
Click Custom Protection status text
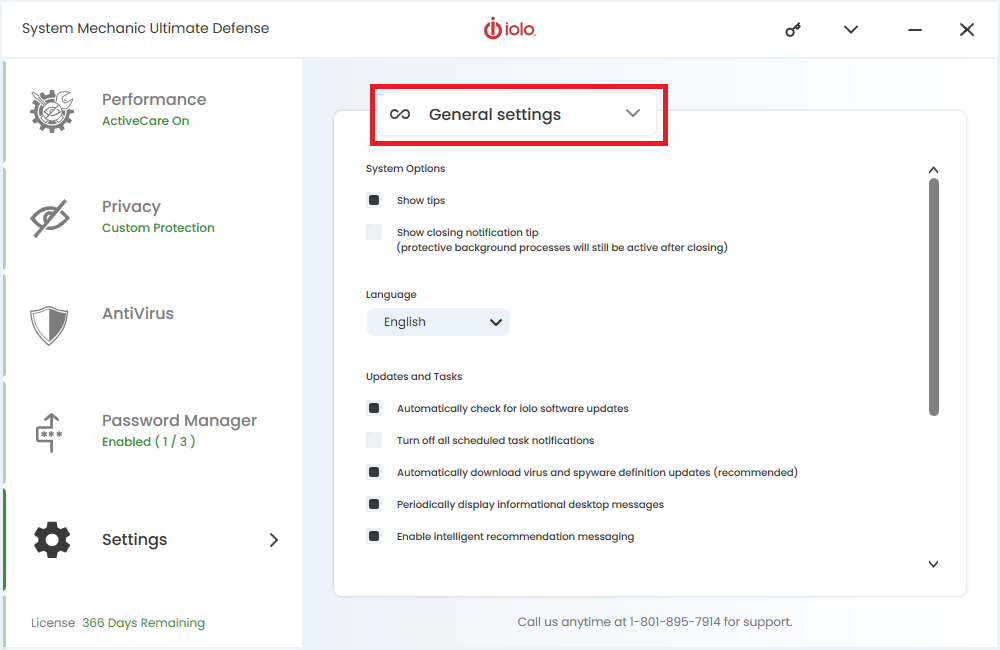pos(158,228)
